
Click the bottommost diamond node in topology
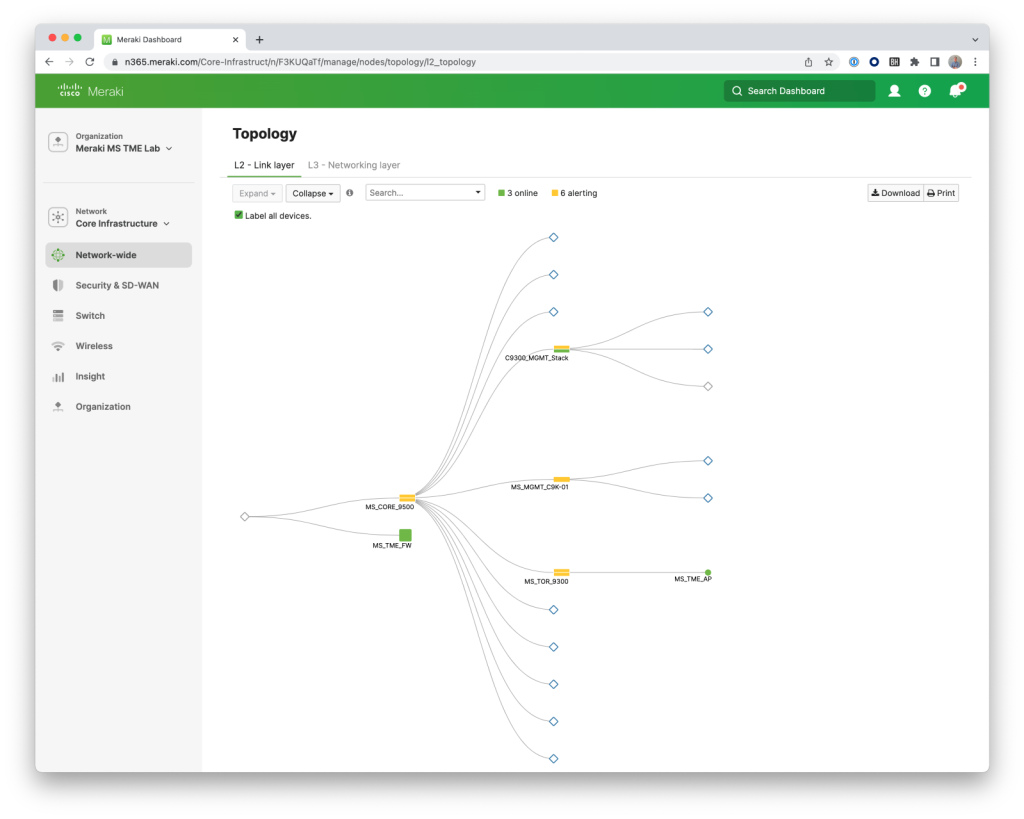[x=553, y=758]
